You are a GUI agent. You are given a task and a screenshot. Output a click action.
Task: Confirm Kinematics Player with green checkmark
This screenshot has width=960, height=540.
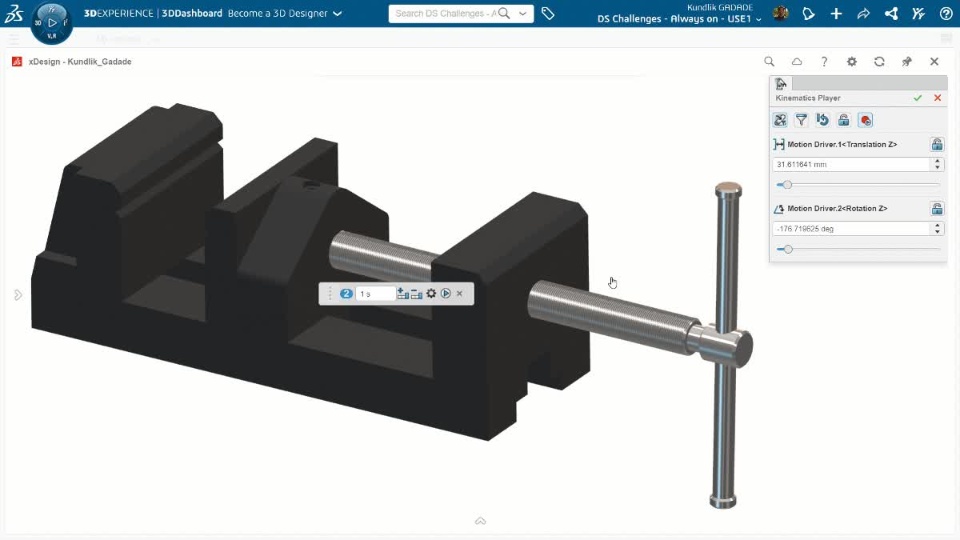pyautogui.click(x=917, y=98)
